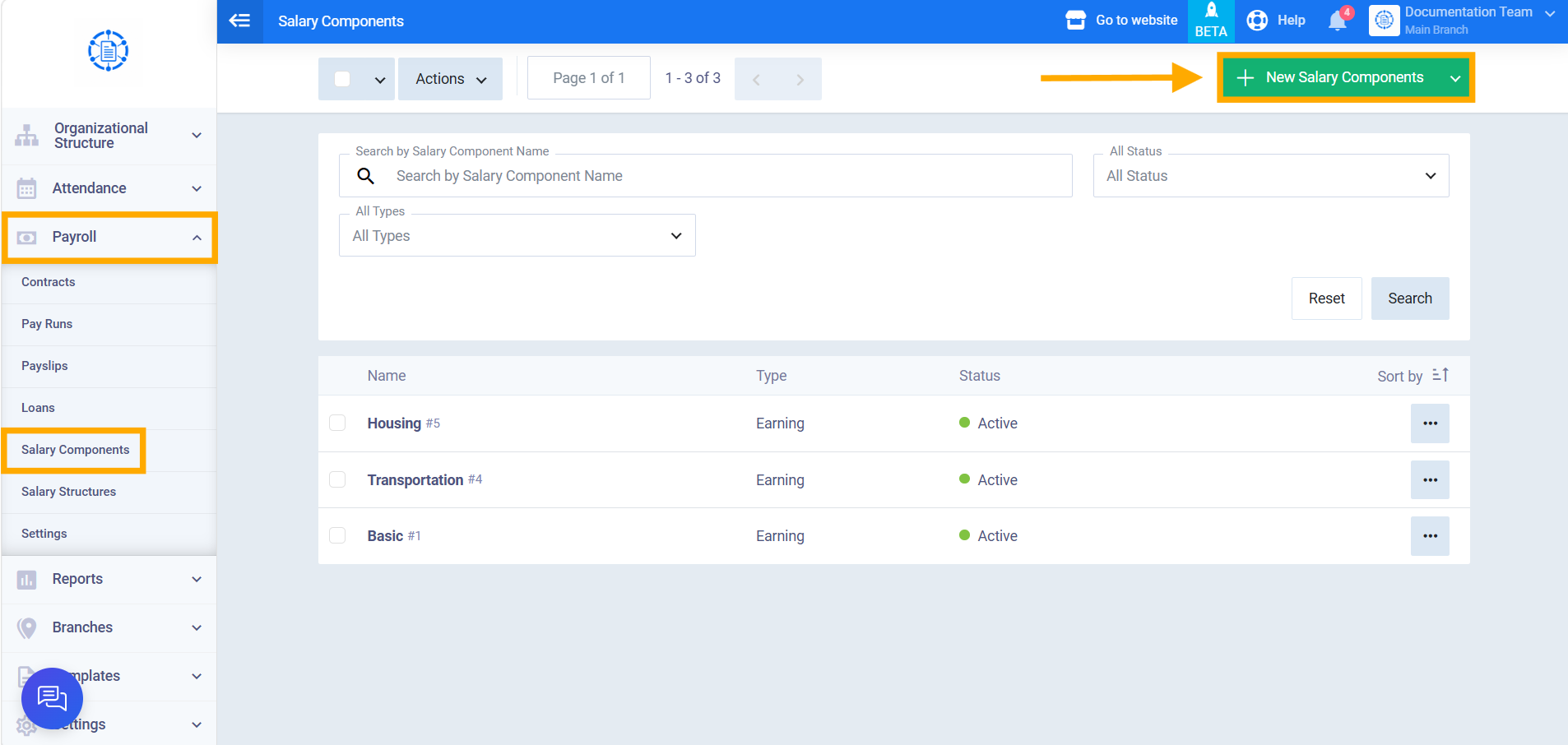Viewport: 1568px width, 745px height.
Task: Click the Reset button
Action: pos(1326,298)
